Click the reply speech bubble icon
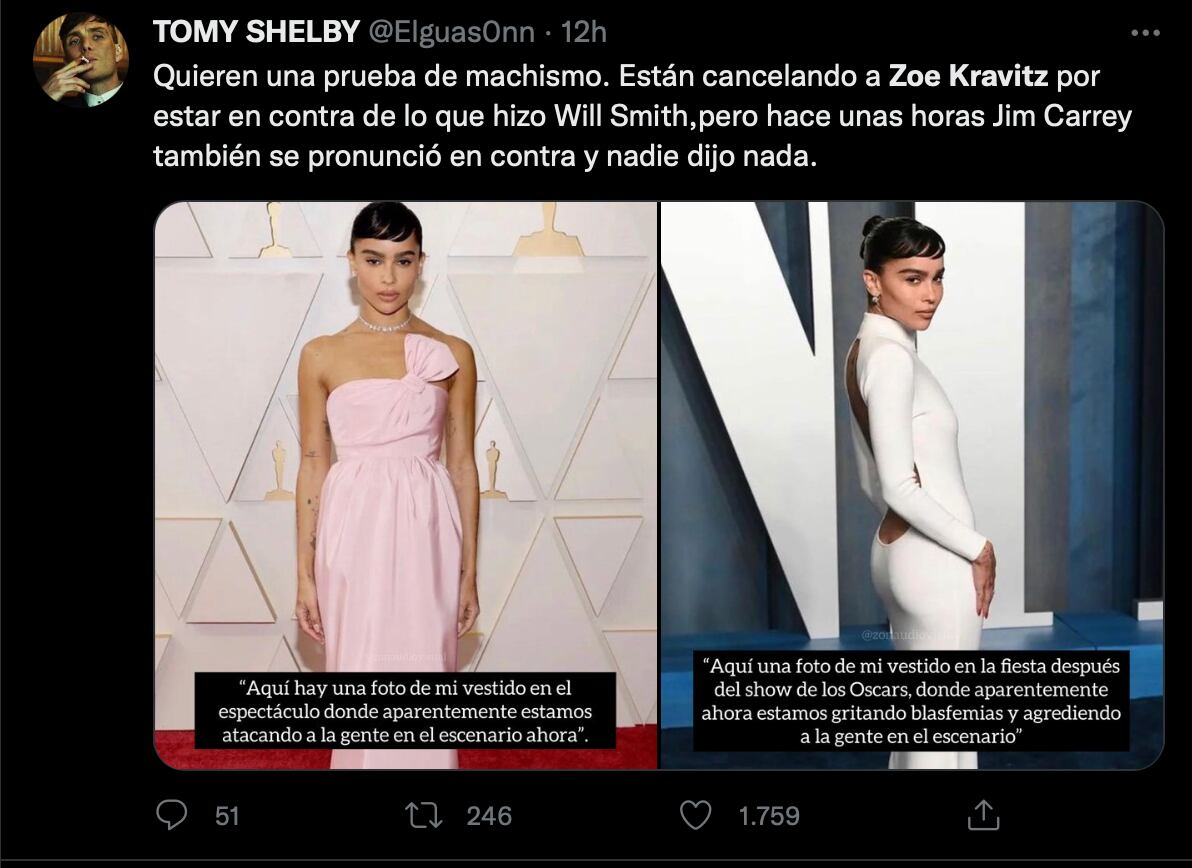Image resolution: width=1192 pixels, height=868 pixels. pyautogui.click(x=171, y=815)
